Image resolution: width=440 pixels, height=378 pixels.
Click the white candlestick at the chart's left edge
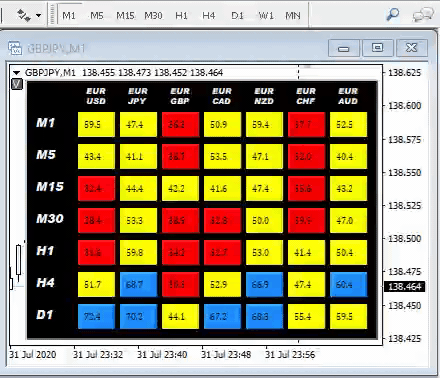[x=18, y=260]
